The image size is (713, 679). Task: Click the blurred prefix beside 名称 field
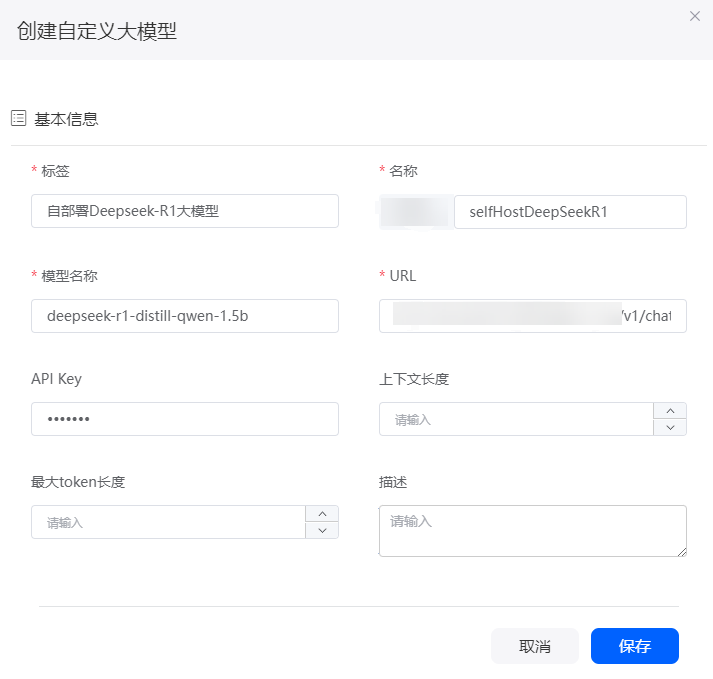[x=417, y=212]
